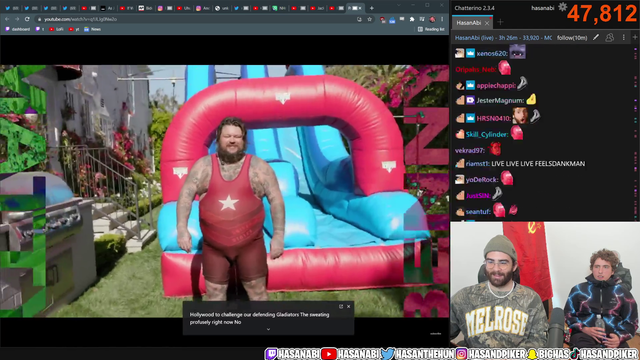Open vekrad97's user card

click(x=469, y=150)
